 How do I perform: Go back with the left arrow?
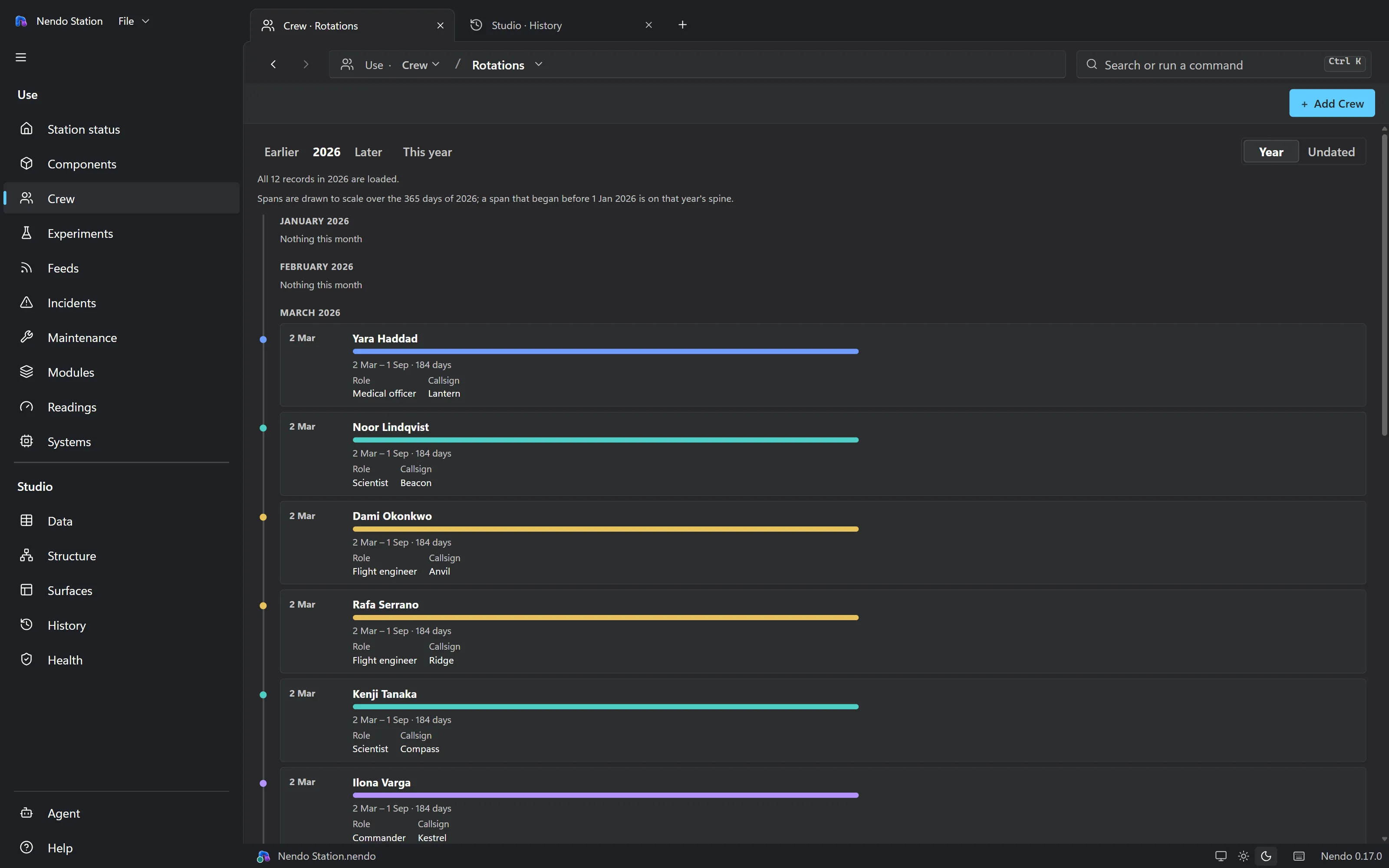pyautogui.click(x=273, y=64)
